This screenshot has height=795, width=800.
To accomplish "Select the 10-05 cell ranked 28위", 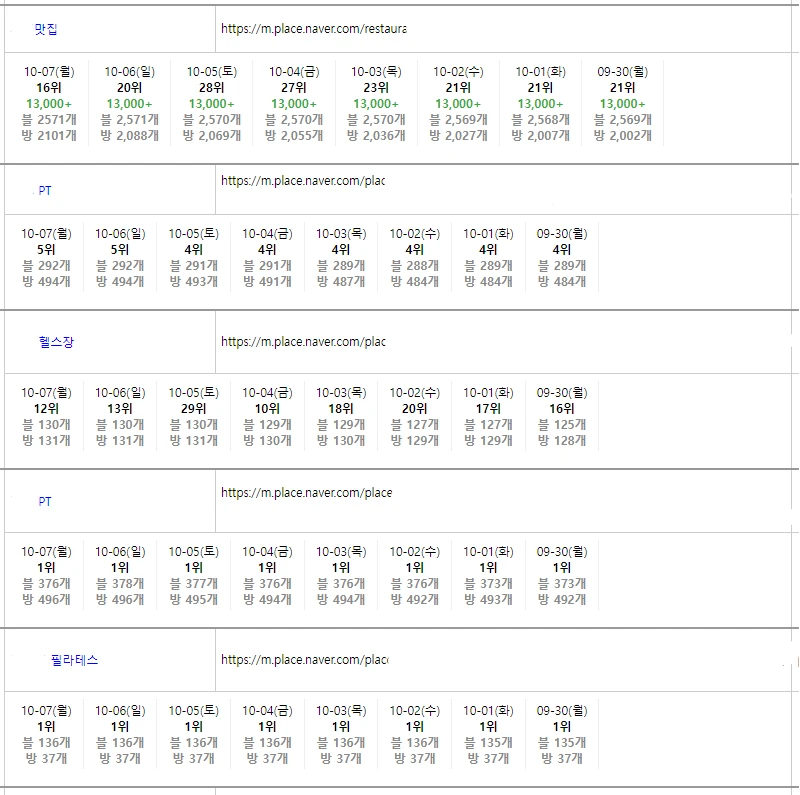I will pyautogui.click(x=211, y=103).
